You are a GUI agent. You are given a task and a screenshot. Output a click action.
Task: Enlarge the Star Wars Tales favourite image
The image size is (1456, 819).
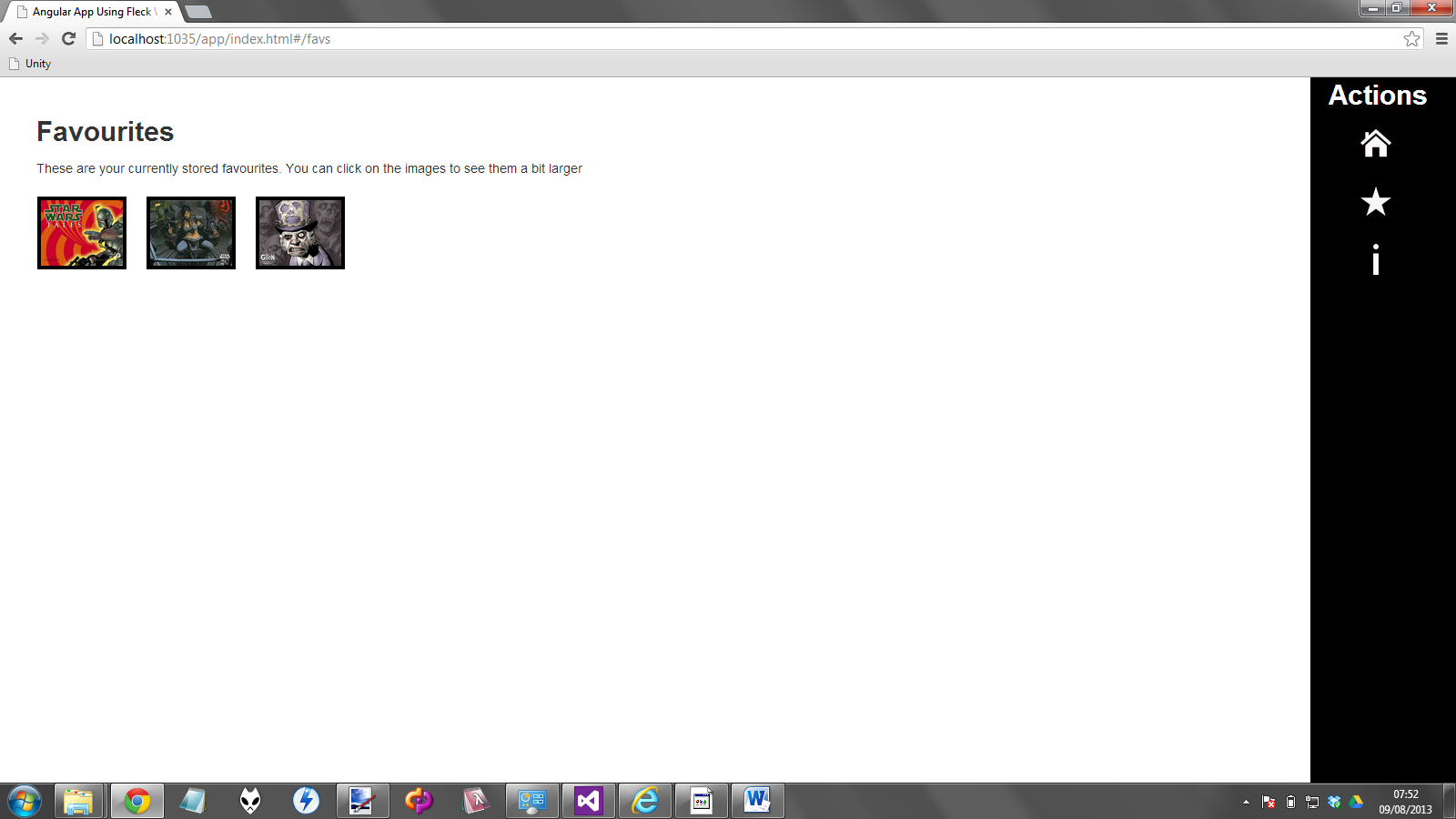point(82,233)
